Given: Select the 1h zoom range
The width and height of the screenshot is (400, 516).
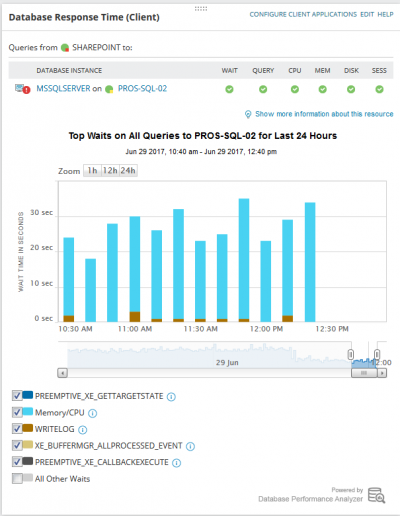Looking at the screenshot, I should pyautogui.click(x=92, y=171).
